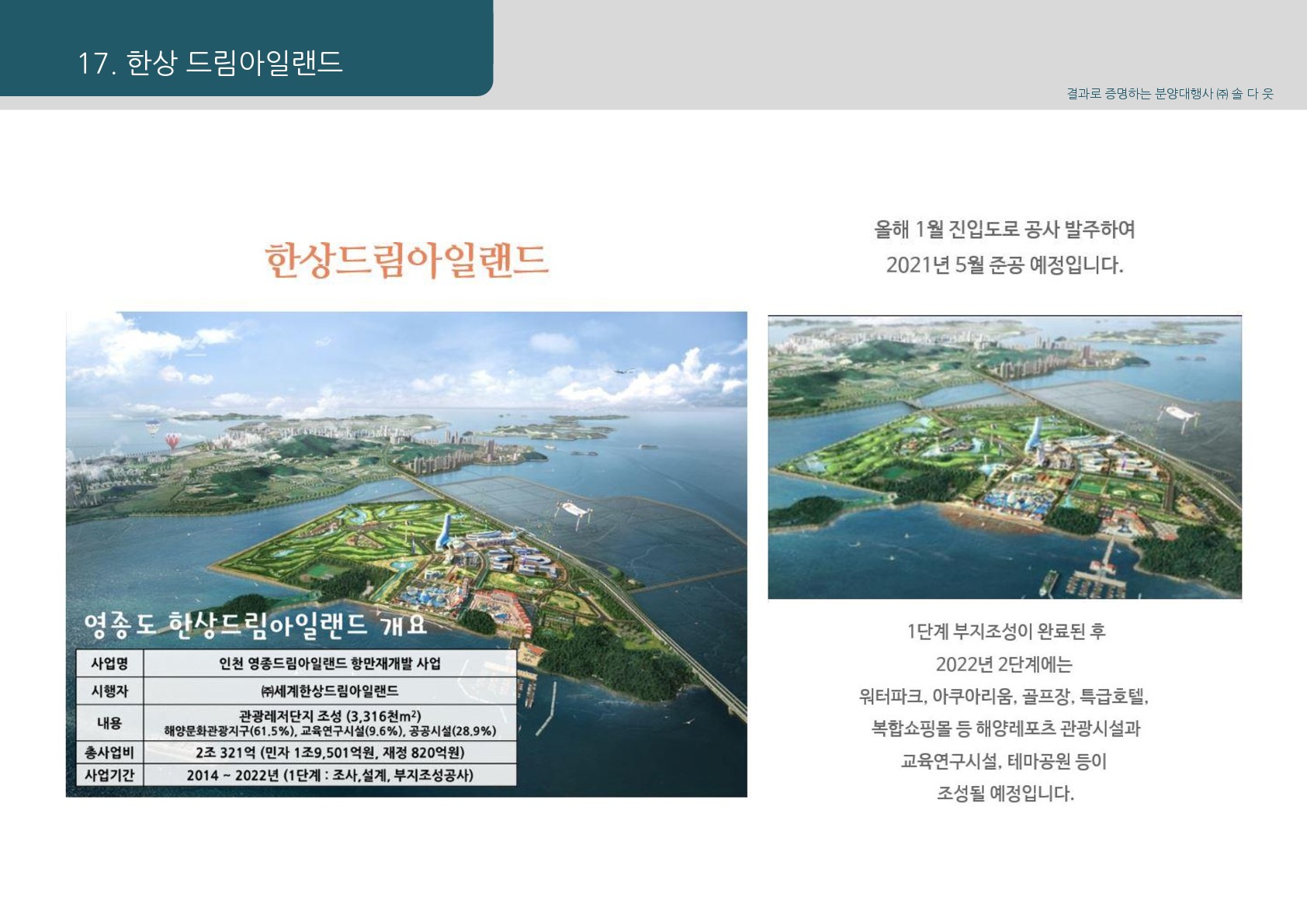Click the caption '영종도 한상드림아일랜드 개요'
Screen dimensions: 1307x924
point(255,625)
